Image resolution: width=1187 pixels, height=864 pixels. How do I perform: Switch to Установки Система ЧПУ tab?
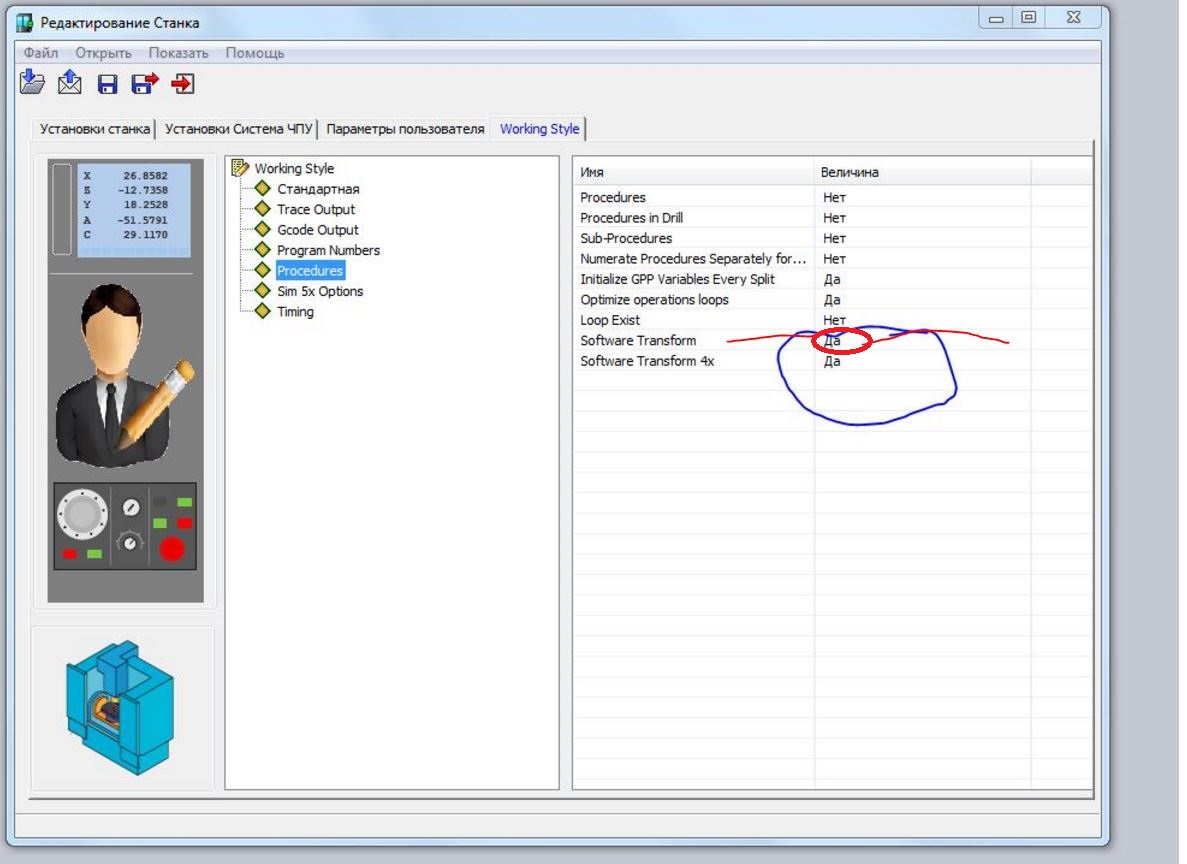pyautogui.click(x=238, y=129)
